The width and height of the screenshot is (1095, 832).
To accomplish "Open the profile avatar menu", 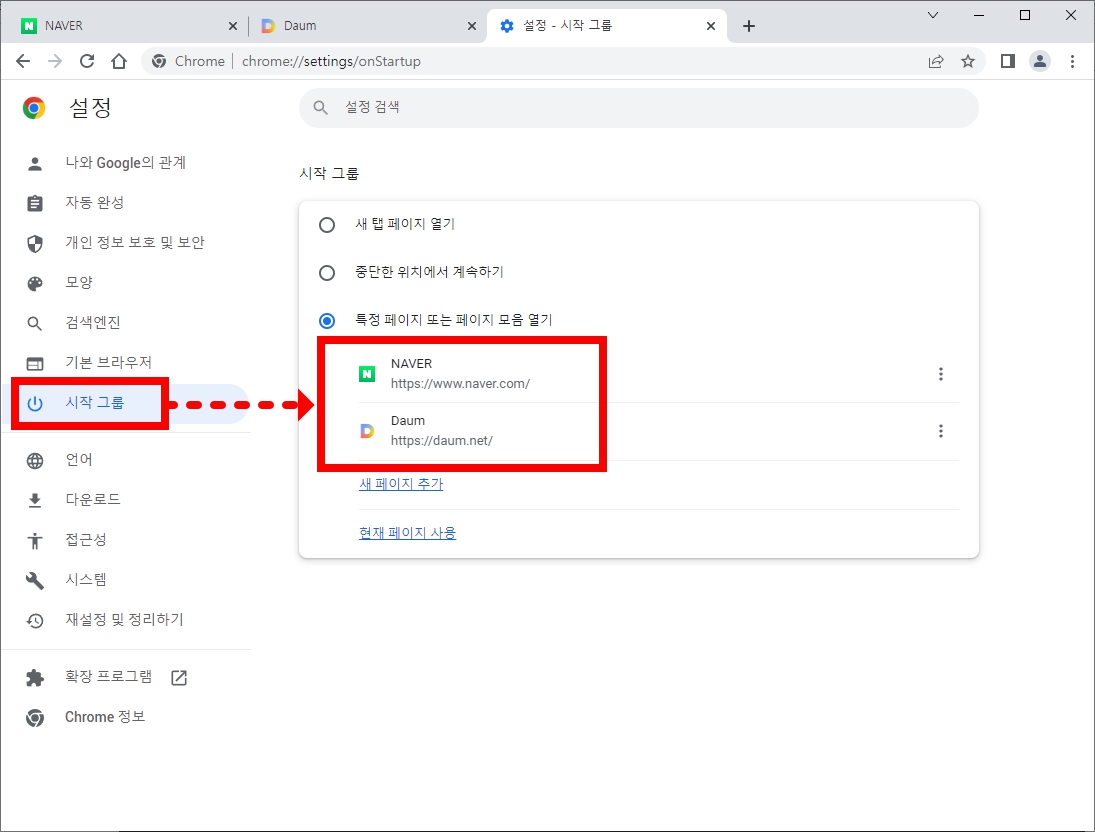I will click(x=1040, y=61).
